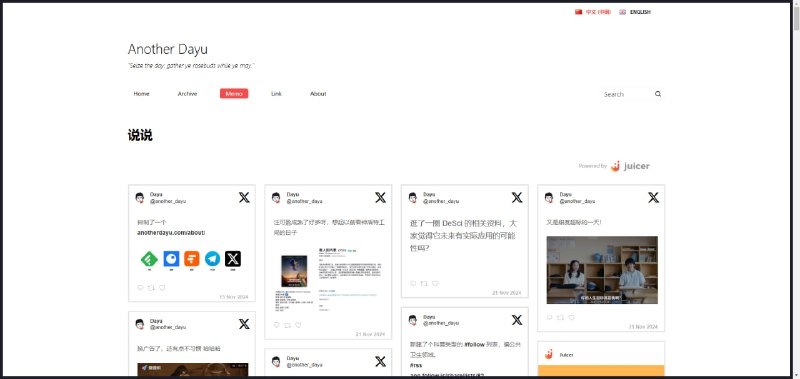
Task: Reply to the anotherdayu.com/about post
Action: click(x=140, y=288)
